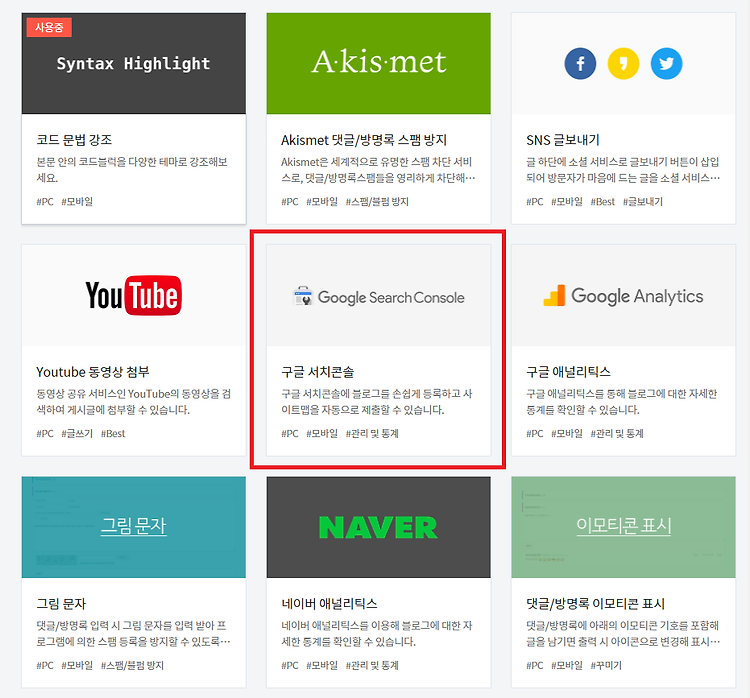Open Youtube 동영상 첨부 plugin title
The image size is (750, 698).
tap(93, 372)
